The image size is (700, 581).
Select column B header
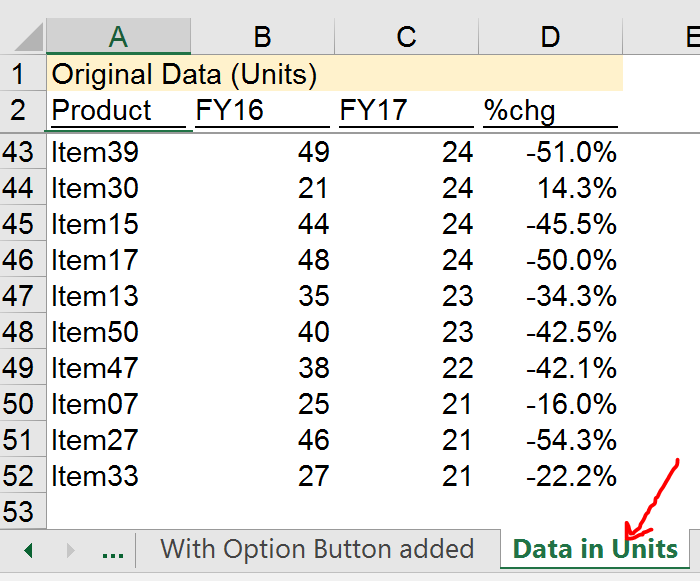click(262, 36)
